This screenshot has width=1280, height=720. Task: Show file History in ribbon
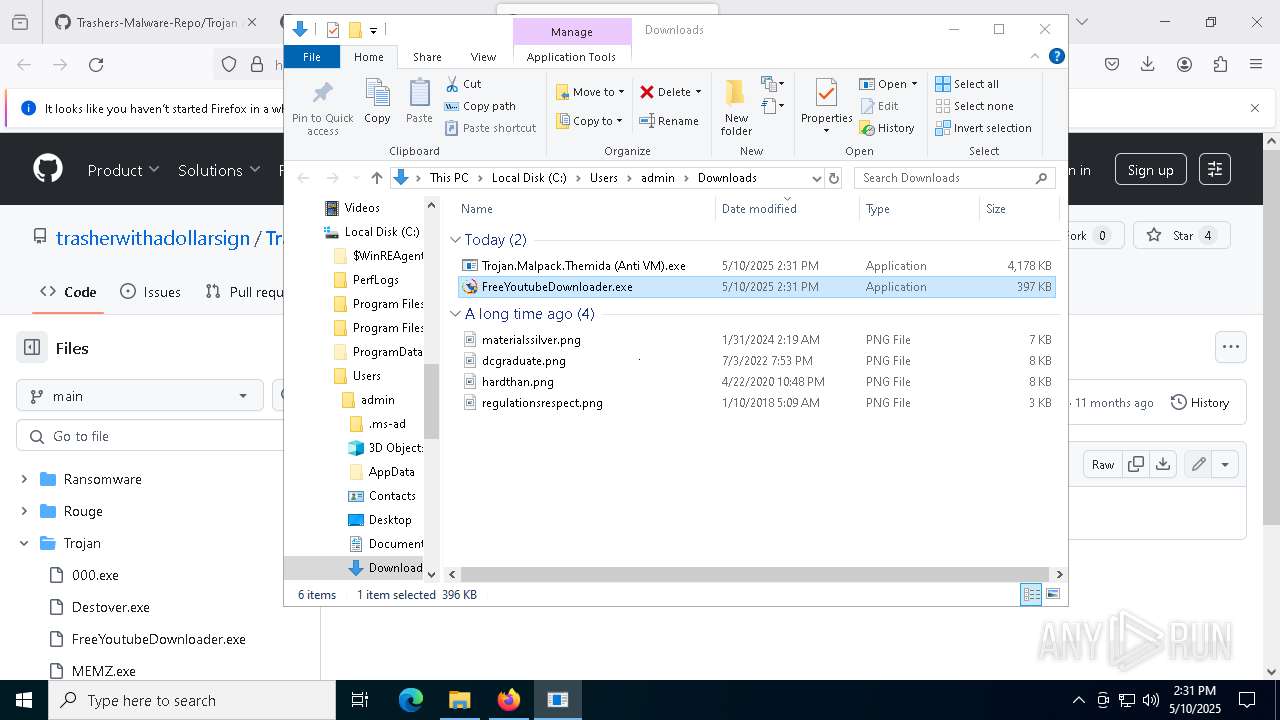pyautogui.click(x=887, y=128)
